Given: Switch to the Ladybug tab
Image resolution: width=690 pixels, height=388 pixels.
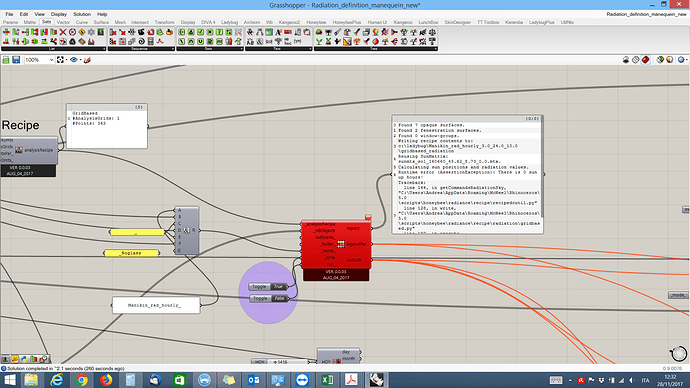Looking at the screenshot, I should pyautogui.click(x=229, y=22).
